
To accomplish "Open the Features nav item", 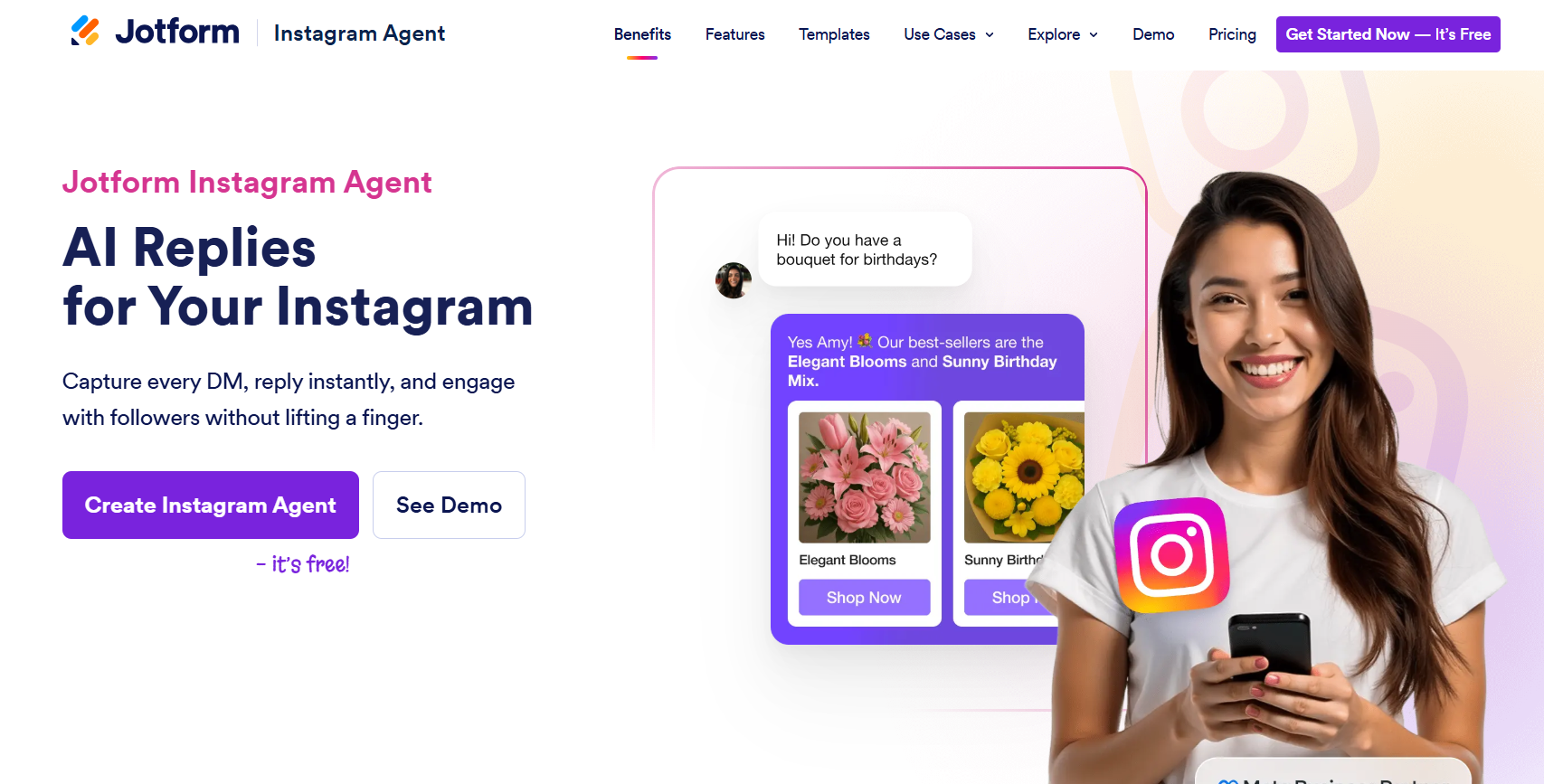I will 734,34.
